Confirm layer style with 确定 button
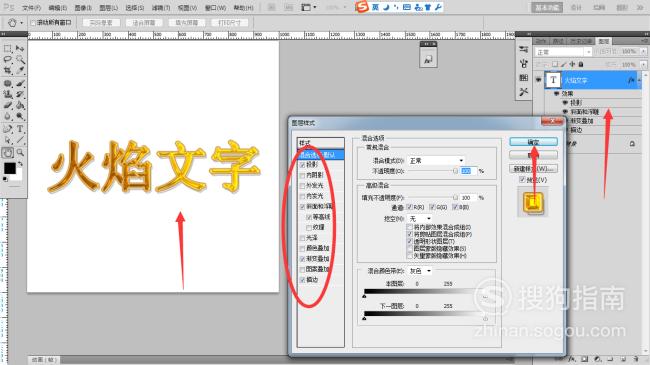Viewport: 650px width, 365px height. coord(534,142)
